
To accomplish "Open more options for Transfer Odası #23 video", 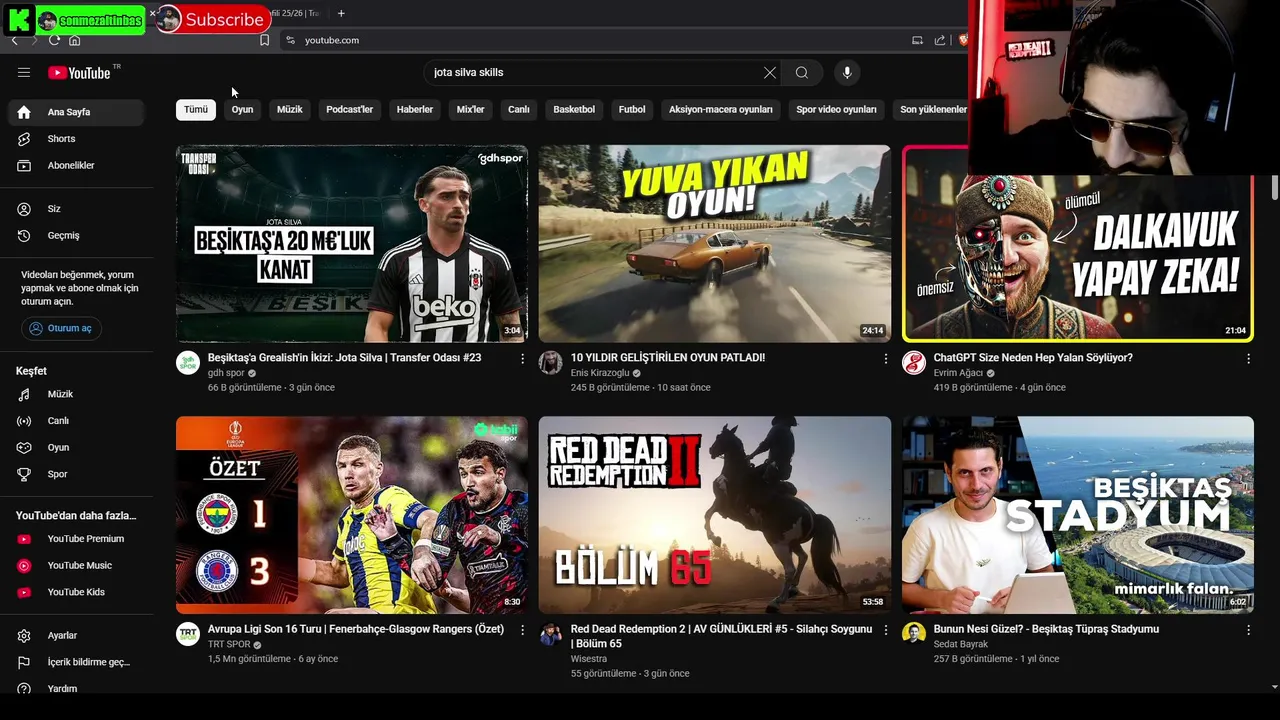I will [522, 358].
